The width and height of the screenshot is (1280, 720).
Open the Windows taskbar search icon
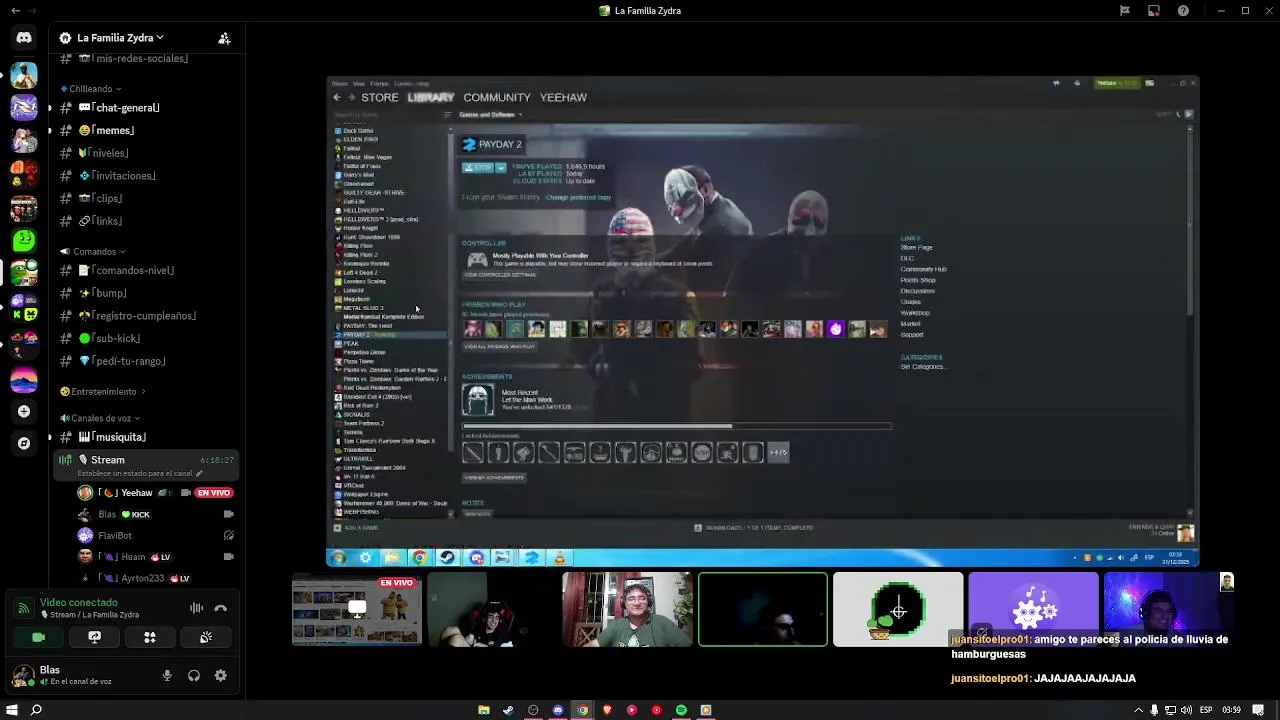(x=36, y=710)
